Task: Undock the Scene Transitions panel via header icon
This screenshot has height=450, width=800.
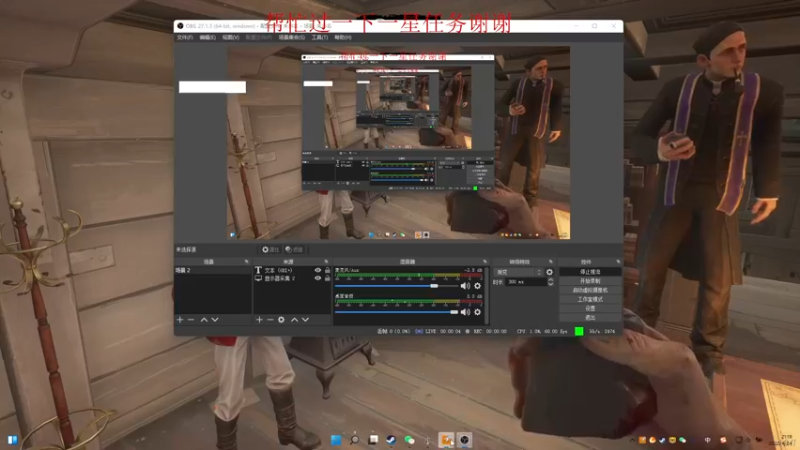Action: (x=551, y=262)
